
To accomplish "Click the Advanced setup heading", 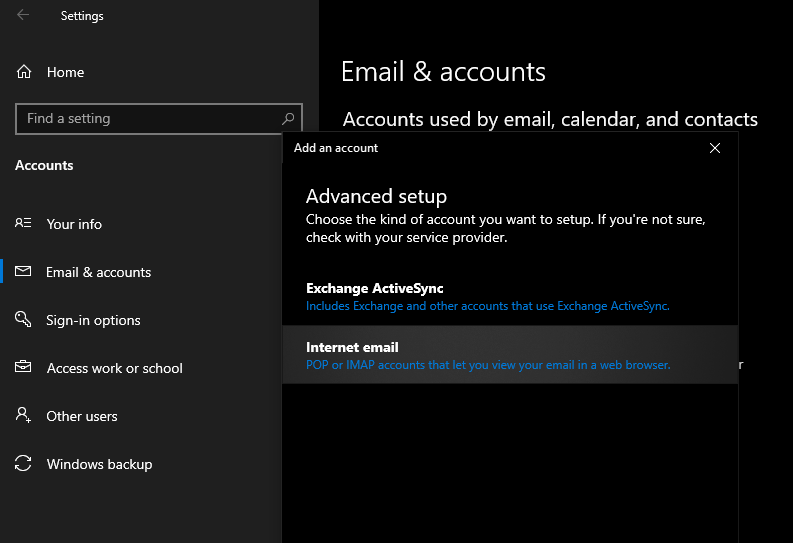I will [376, 196].
